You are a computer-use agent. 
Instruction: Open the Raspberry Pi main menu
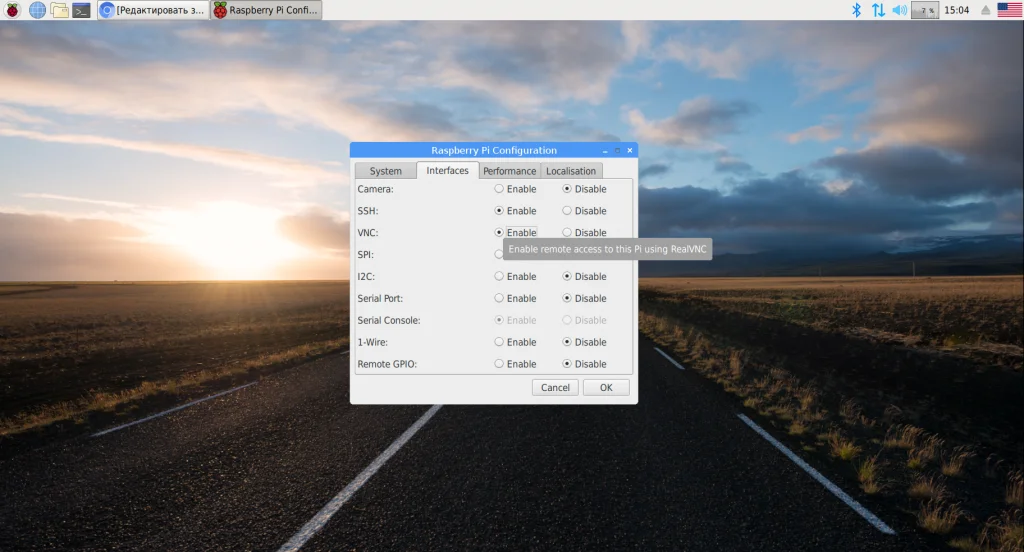12,10
